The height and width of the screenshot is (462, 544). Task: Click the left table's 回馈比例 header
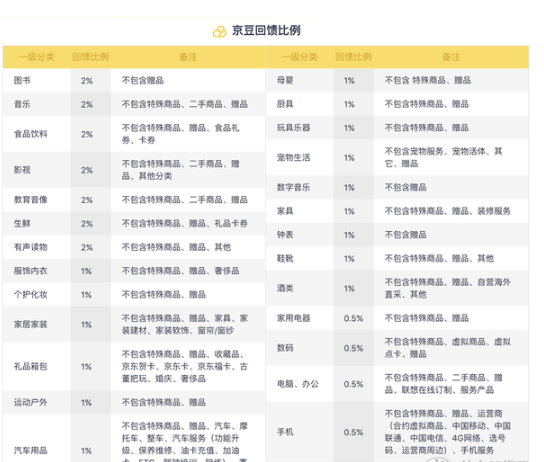click(x=91, y=57)
